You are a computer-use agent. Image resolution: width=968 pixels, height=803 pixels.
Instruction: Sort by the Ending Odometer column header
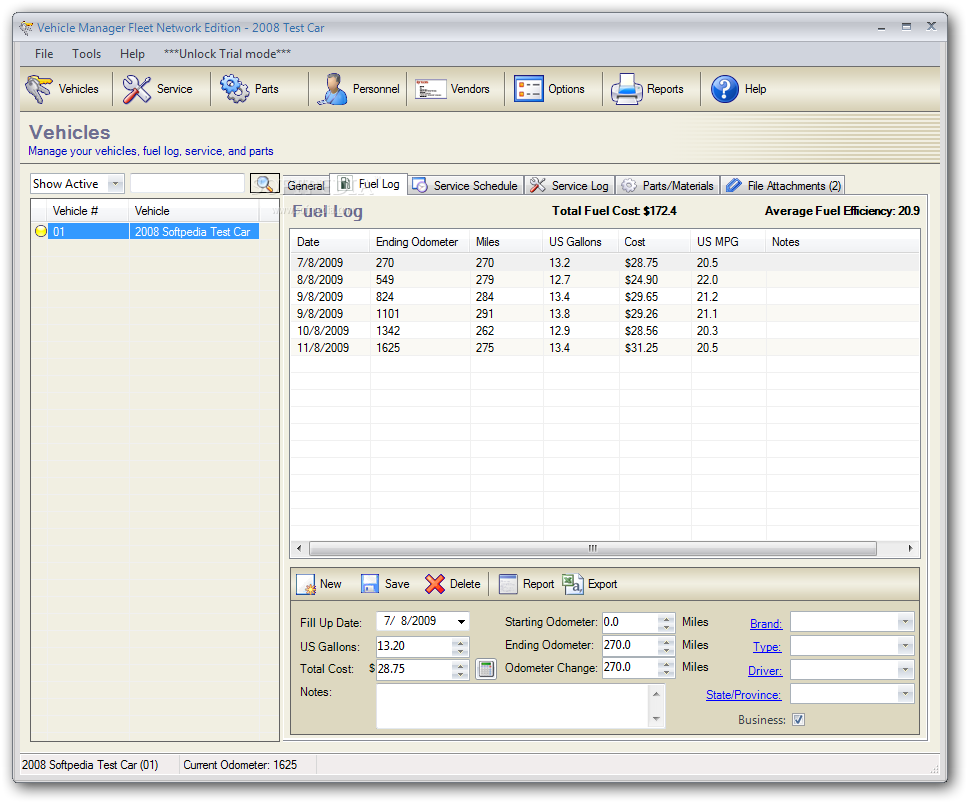[x=420, y=242]
